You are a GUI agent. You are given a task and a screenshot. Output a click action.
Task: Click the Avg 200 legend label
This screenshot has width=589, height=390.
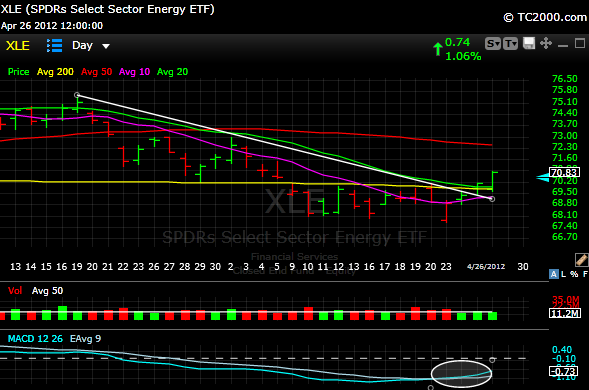(x=55, y=72)
